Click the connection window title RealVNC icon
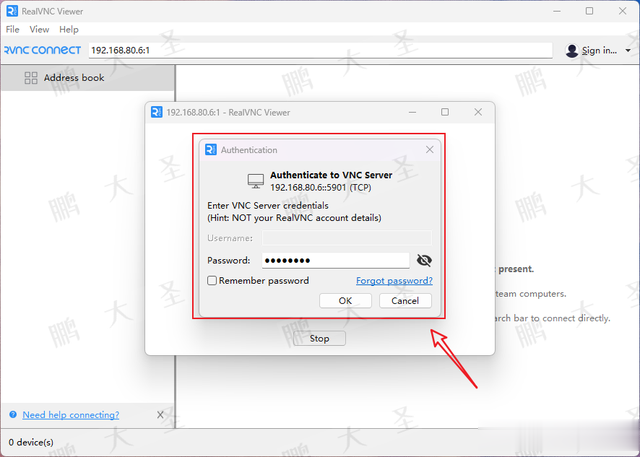 [x=157, y=112]
